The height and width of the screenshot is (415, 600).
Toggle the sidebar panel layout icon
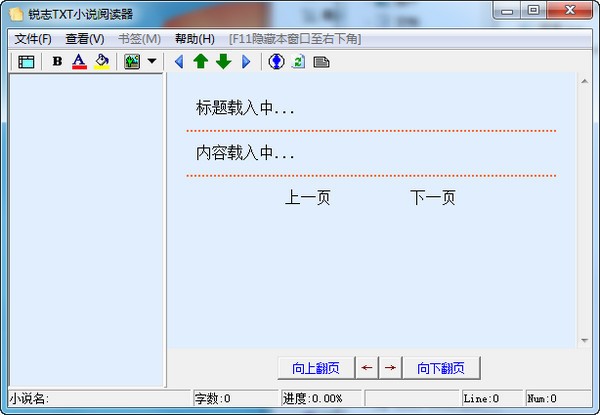(26, 62)
